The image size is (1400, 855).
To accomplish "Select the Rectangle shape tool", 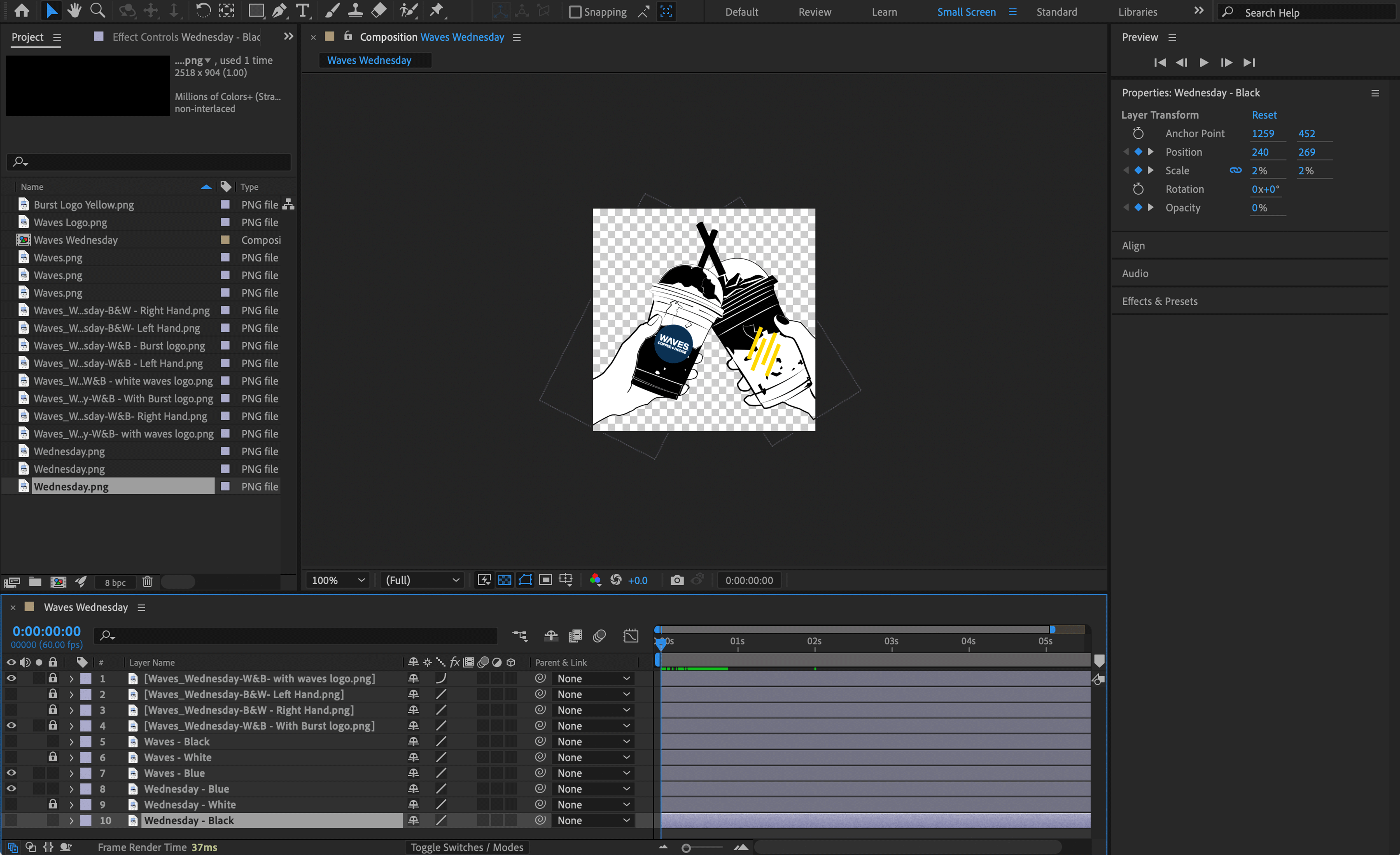I will pos(256,10).
